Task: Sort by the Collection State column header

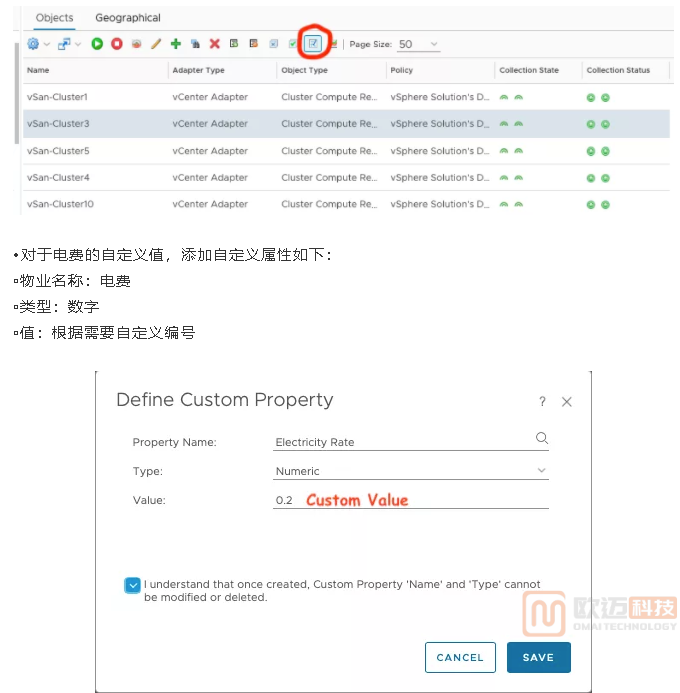Action: point(529,70)
